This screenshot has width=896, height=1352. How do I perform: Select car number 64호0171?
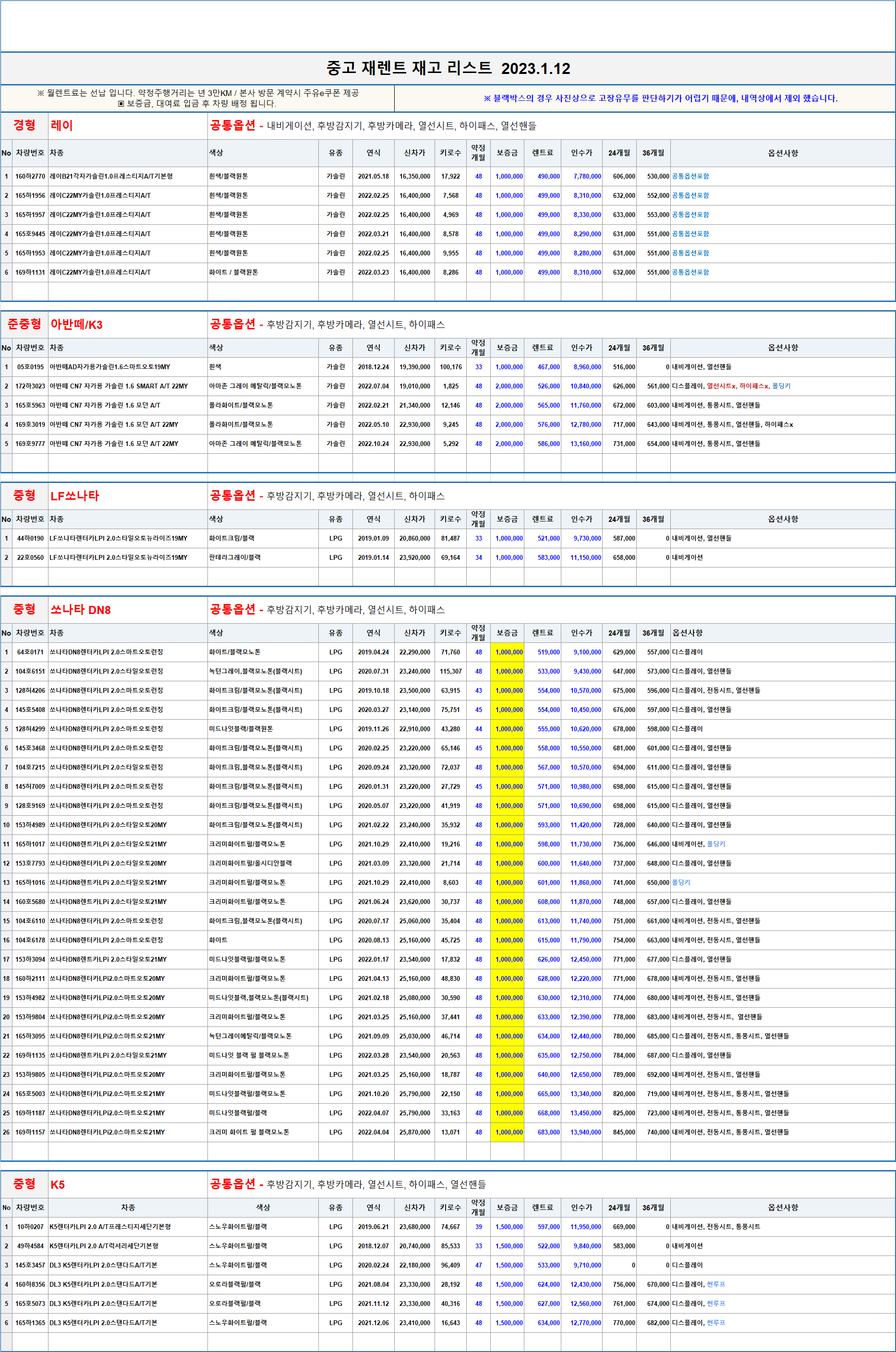pos(30,652)
